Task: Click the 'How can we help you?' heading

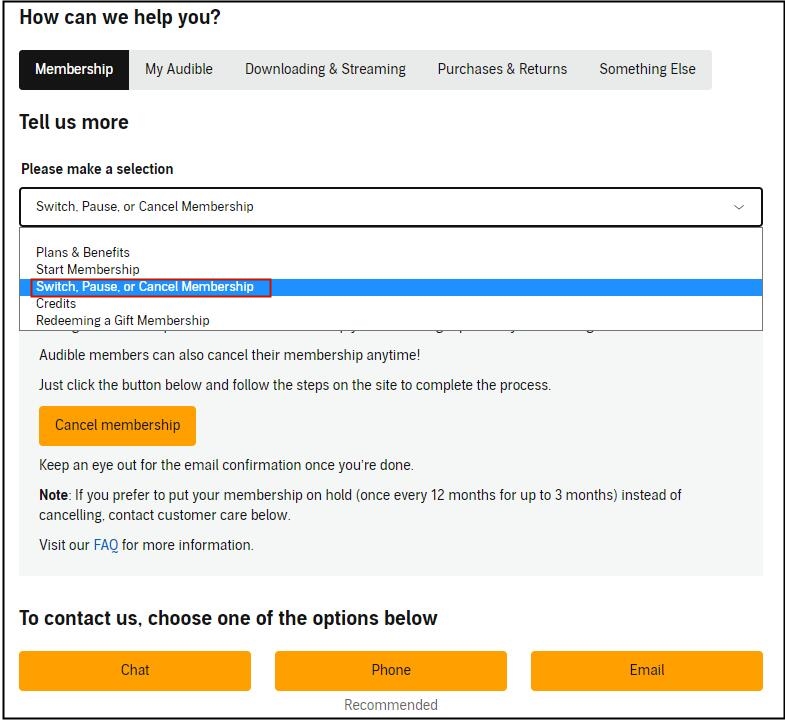Action: point(120,18)
